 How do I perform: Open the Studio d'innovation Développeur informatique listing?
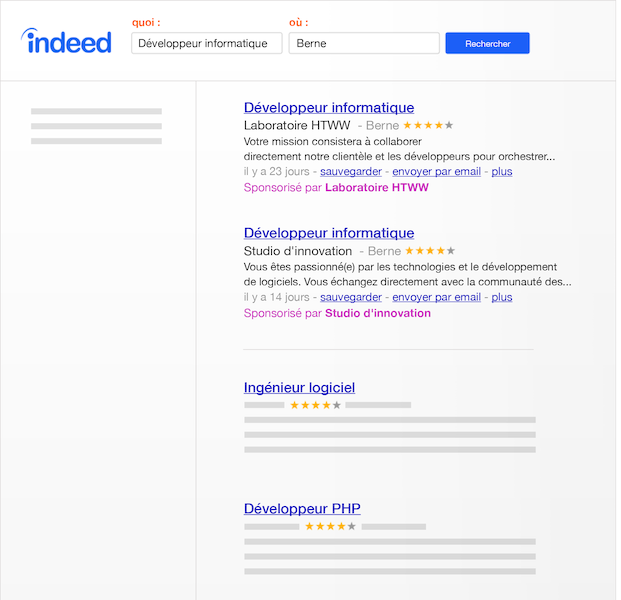tap(329, 233)
